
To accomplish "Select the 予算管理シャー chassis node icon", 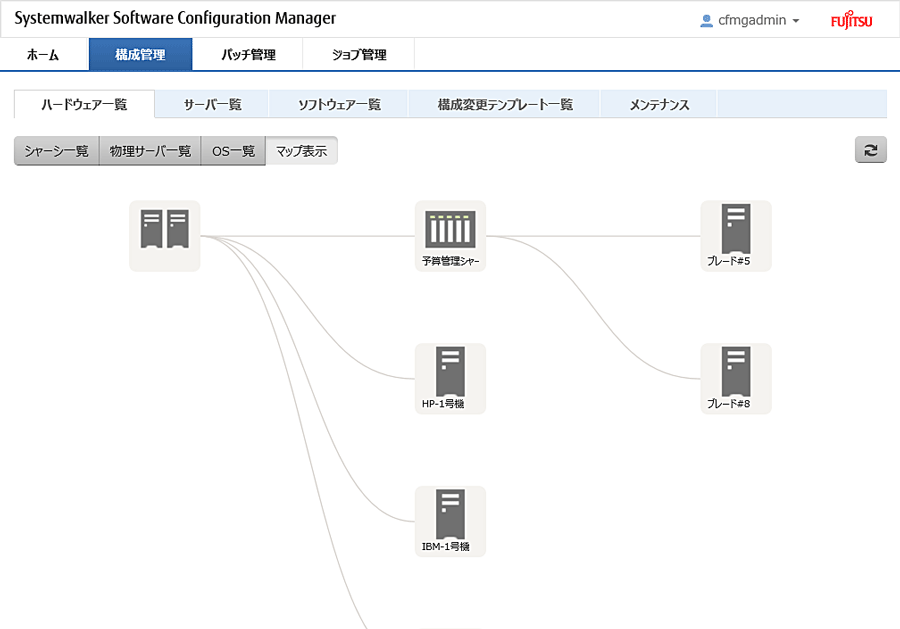I will 450,228.
